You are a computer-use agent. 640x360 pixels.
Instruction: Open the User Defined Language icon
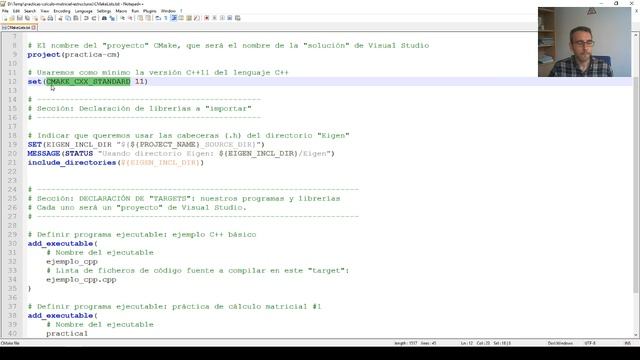coord(181,18)
